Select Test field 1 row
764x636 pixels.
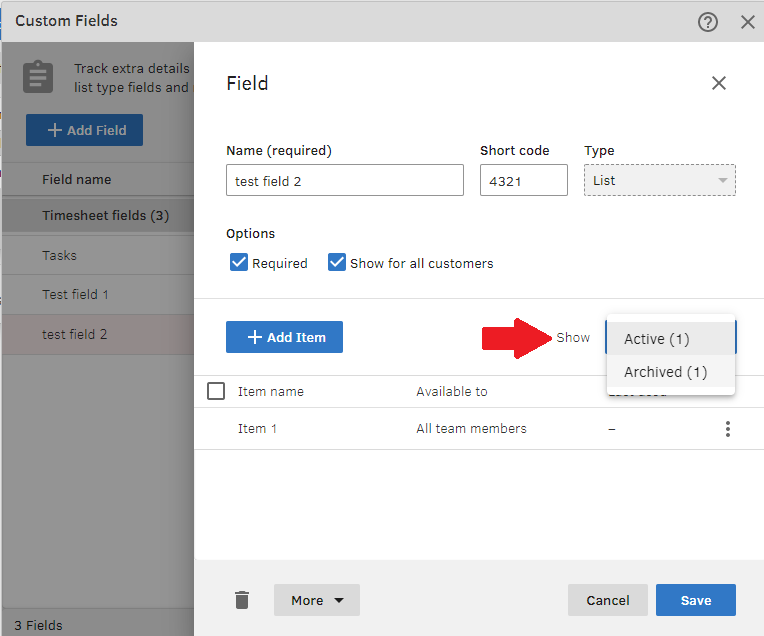click(x=76, y=295)
